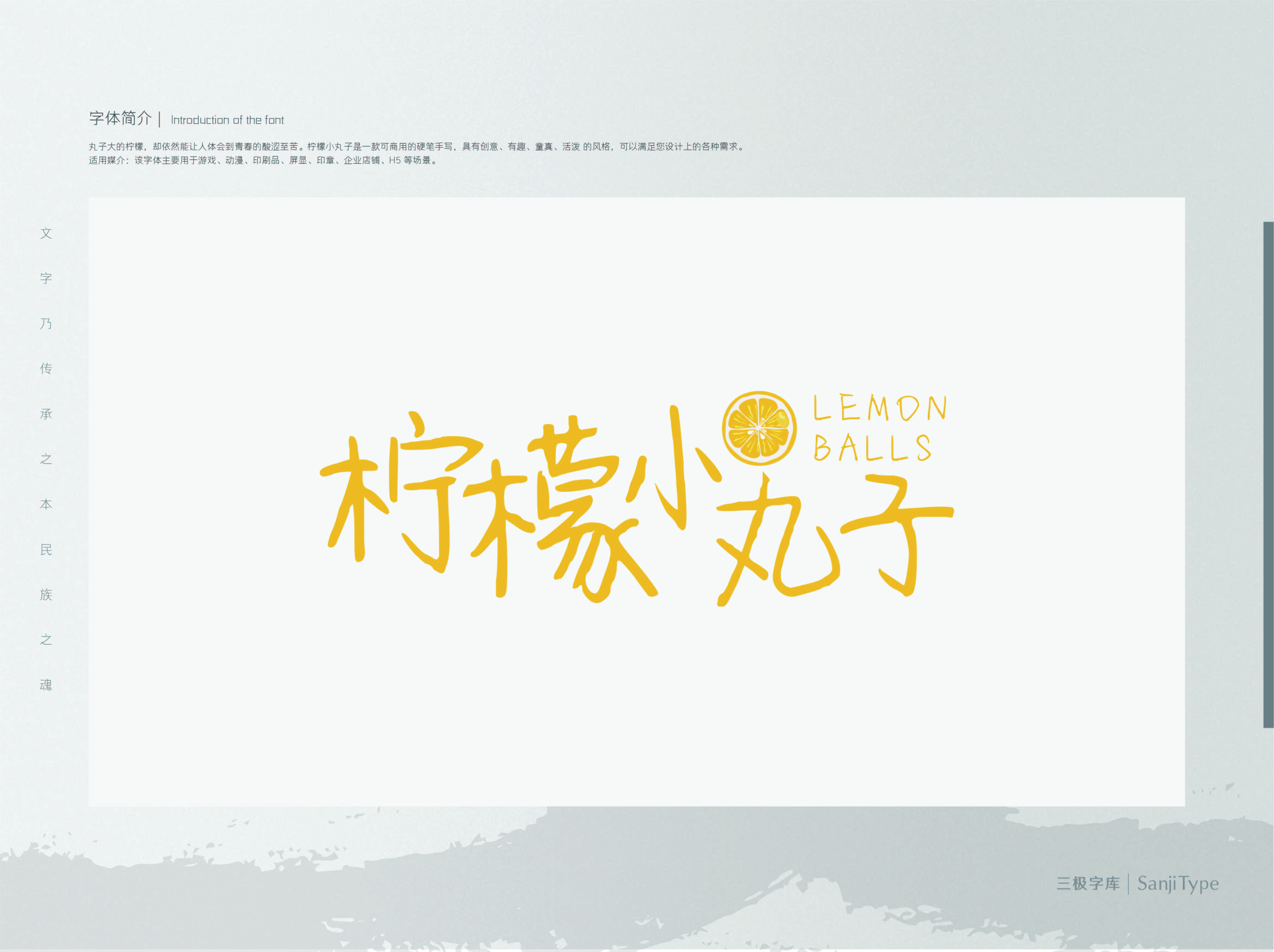Viewport: 1274px width, 952px height.
Task: Click the first description line about 柠檬小丸子
Action: tap(417, 147)
